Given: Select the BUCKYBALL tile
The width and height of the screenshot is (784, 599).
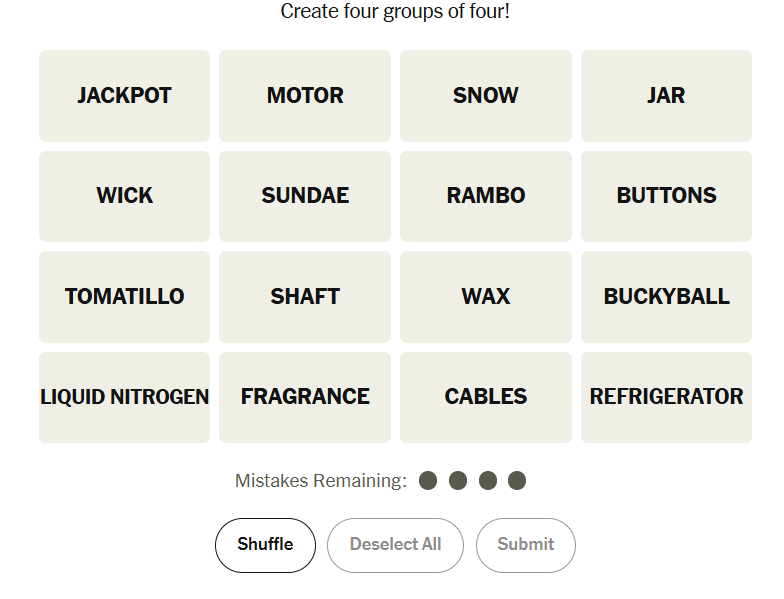Looking at the screenshot, I should 666,296.
